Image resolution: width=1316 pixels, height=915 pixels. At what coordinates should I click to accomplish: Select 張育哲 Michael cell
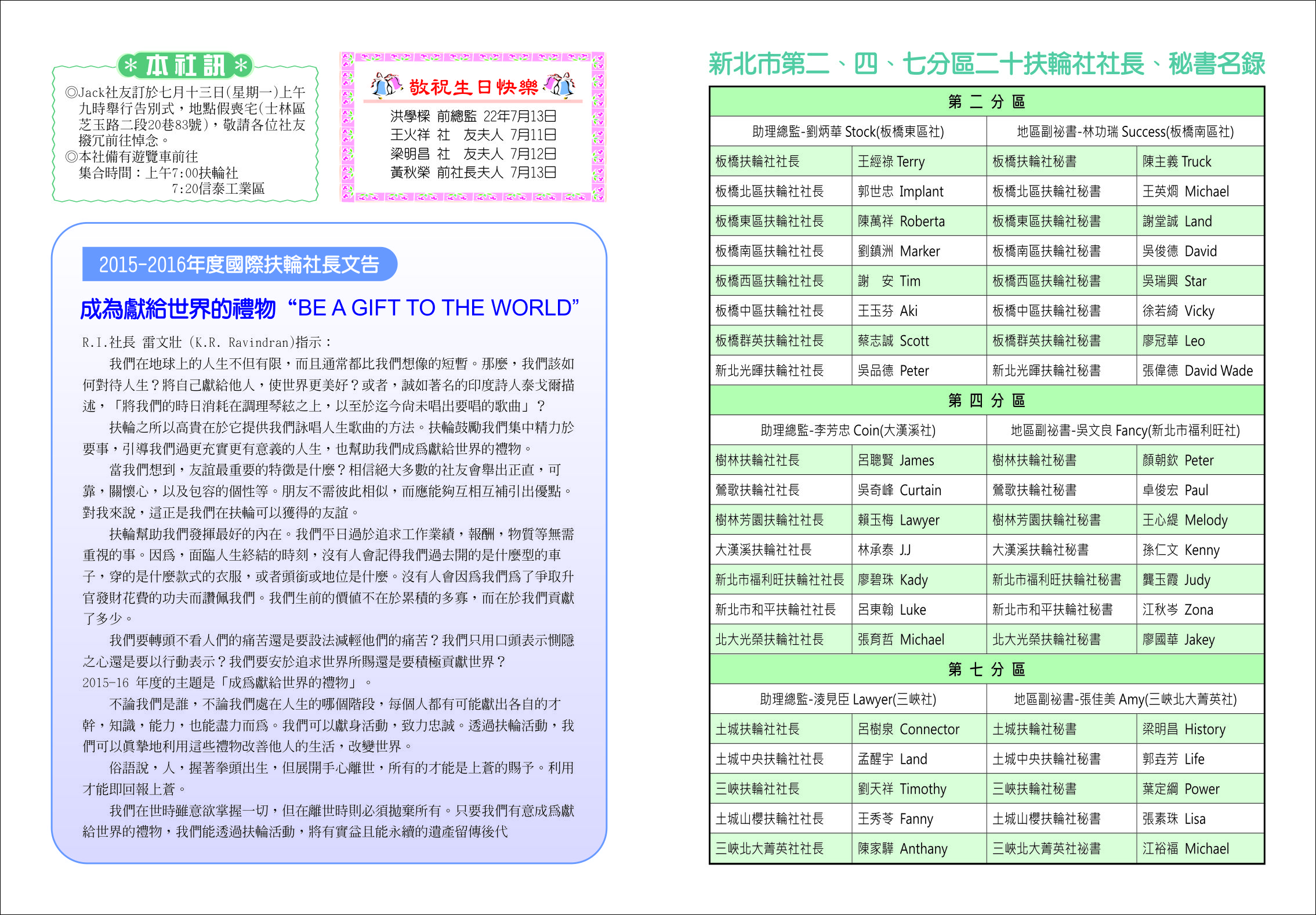pyautogui.click(x=919, y=640)
